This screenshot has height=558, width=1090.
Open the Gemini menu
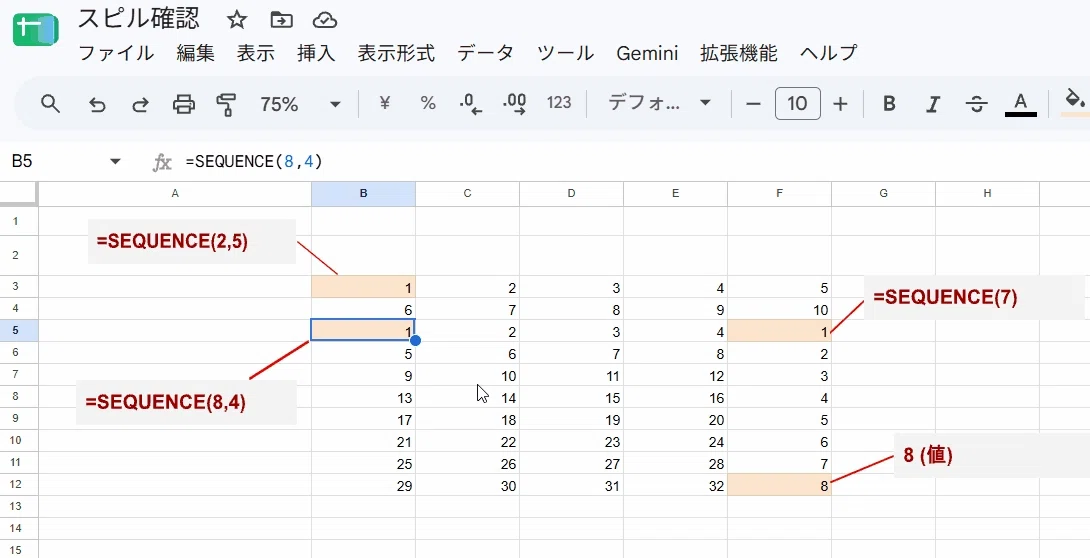click(x=647, y=53)
